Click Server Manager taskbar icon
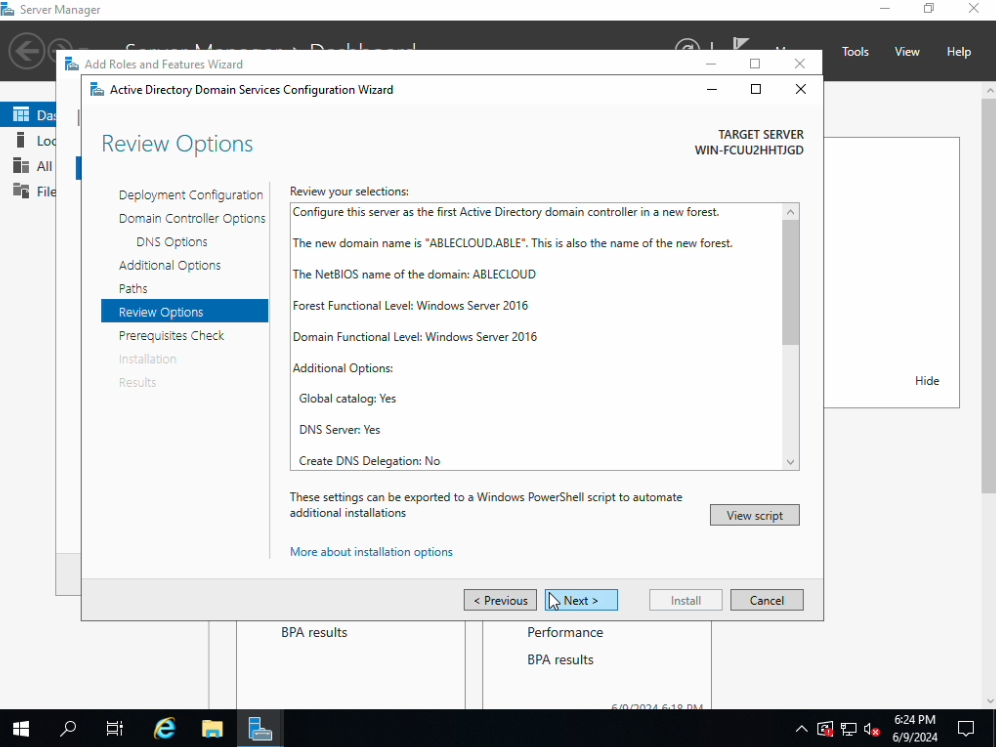996x747 pixels. click(x=260, y=728)
